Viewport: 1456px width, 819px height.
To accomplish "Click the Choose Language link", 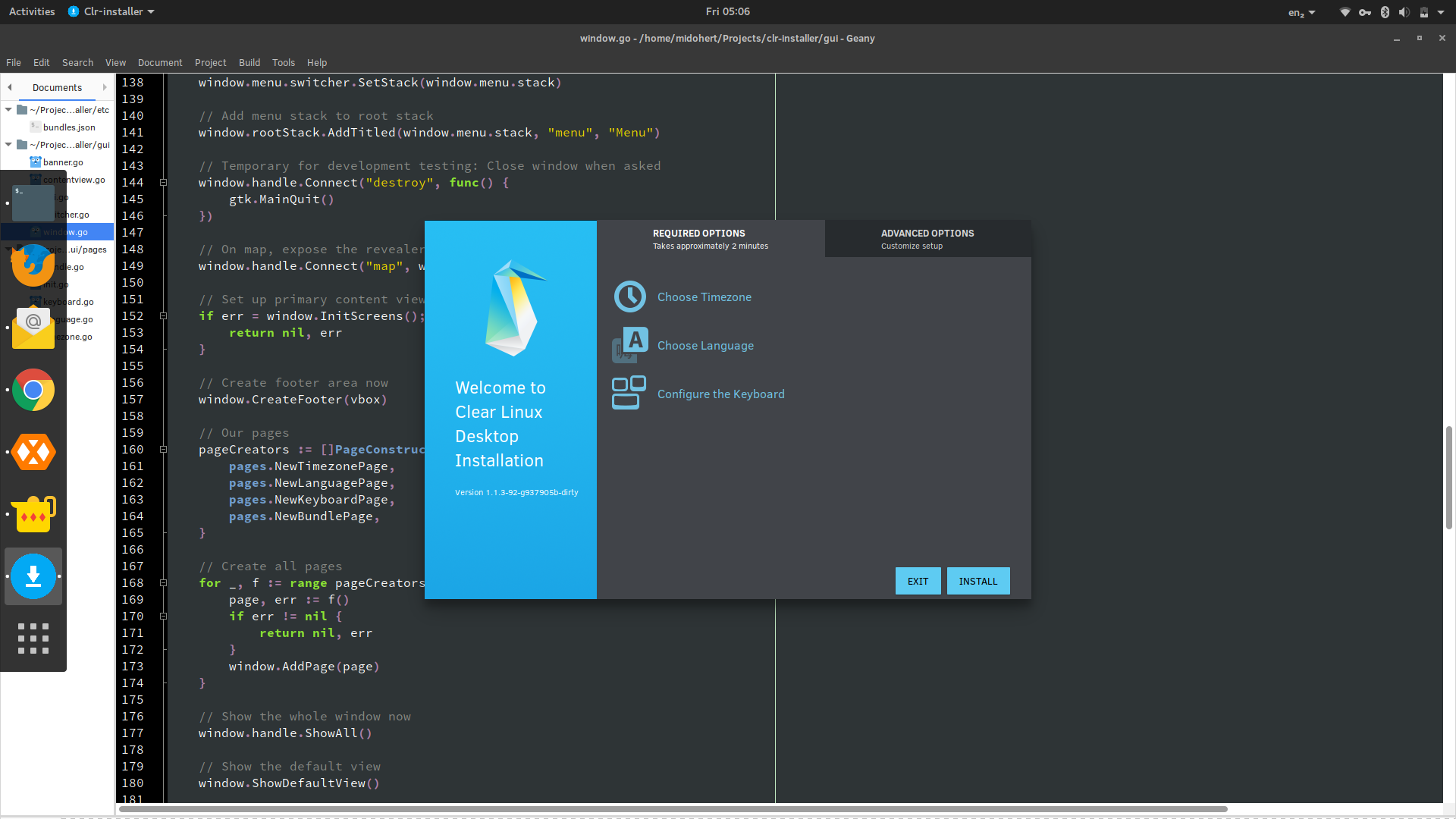I will point(705,345).
